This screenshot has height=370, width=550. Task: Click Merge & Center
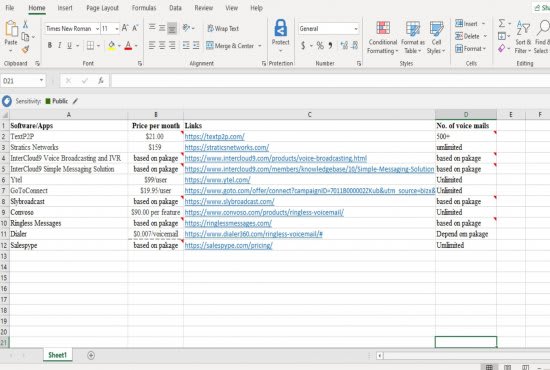[x=230, y=46]
